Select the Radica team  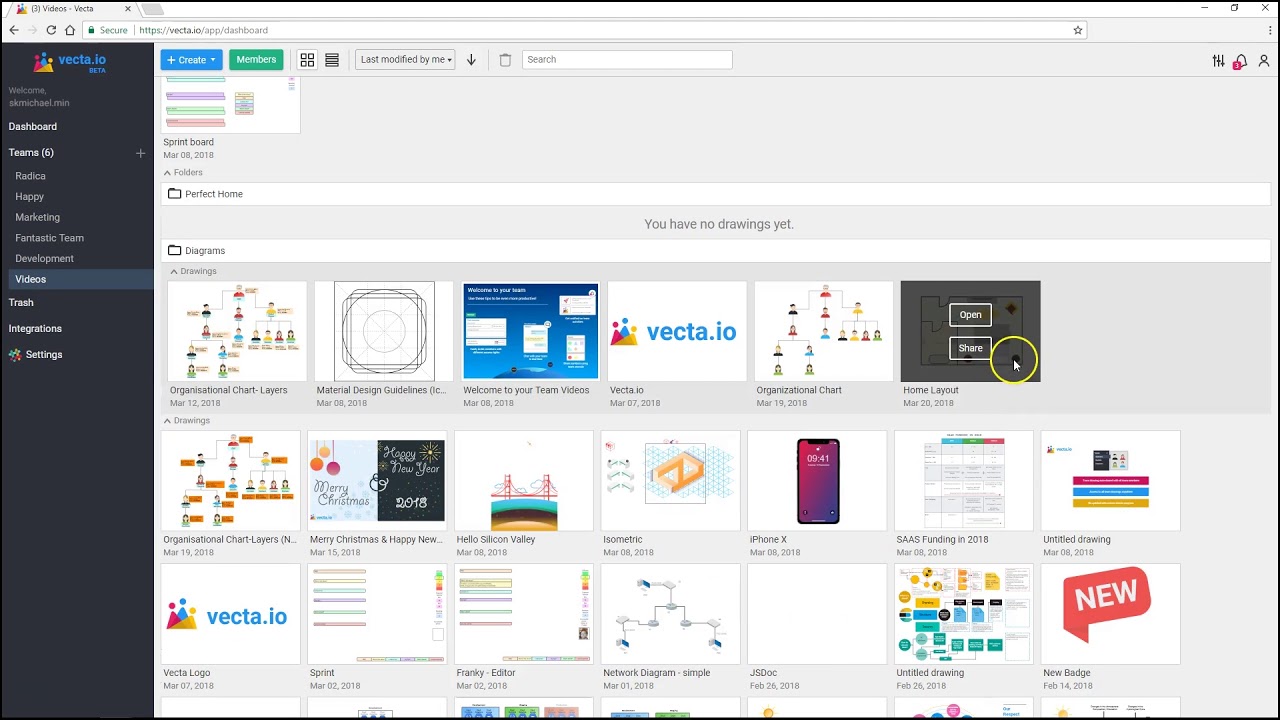click(30, 176)
